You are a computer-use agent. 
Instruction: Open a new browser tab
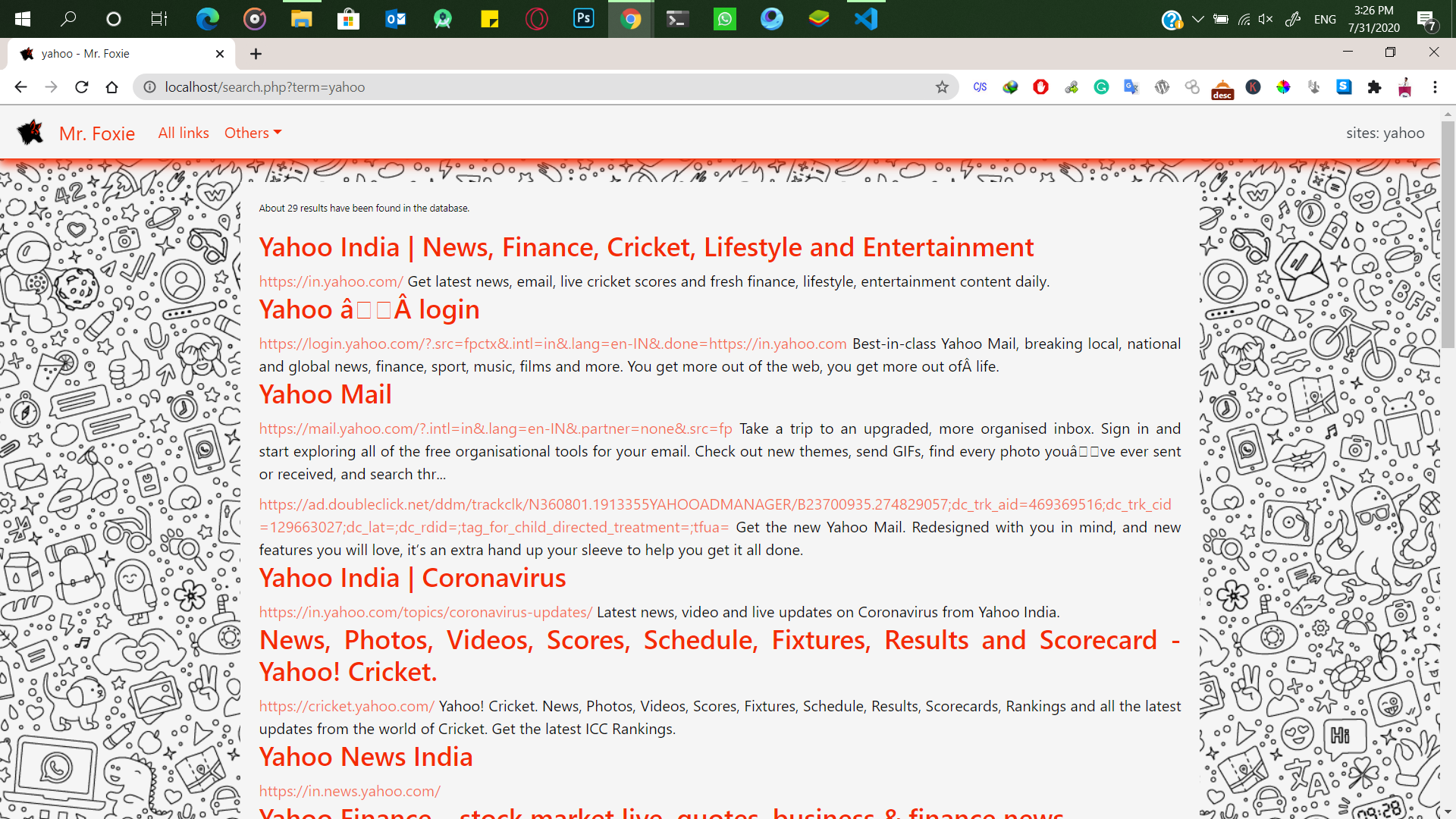coord(256,54)
